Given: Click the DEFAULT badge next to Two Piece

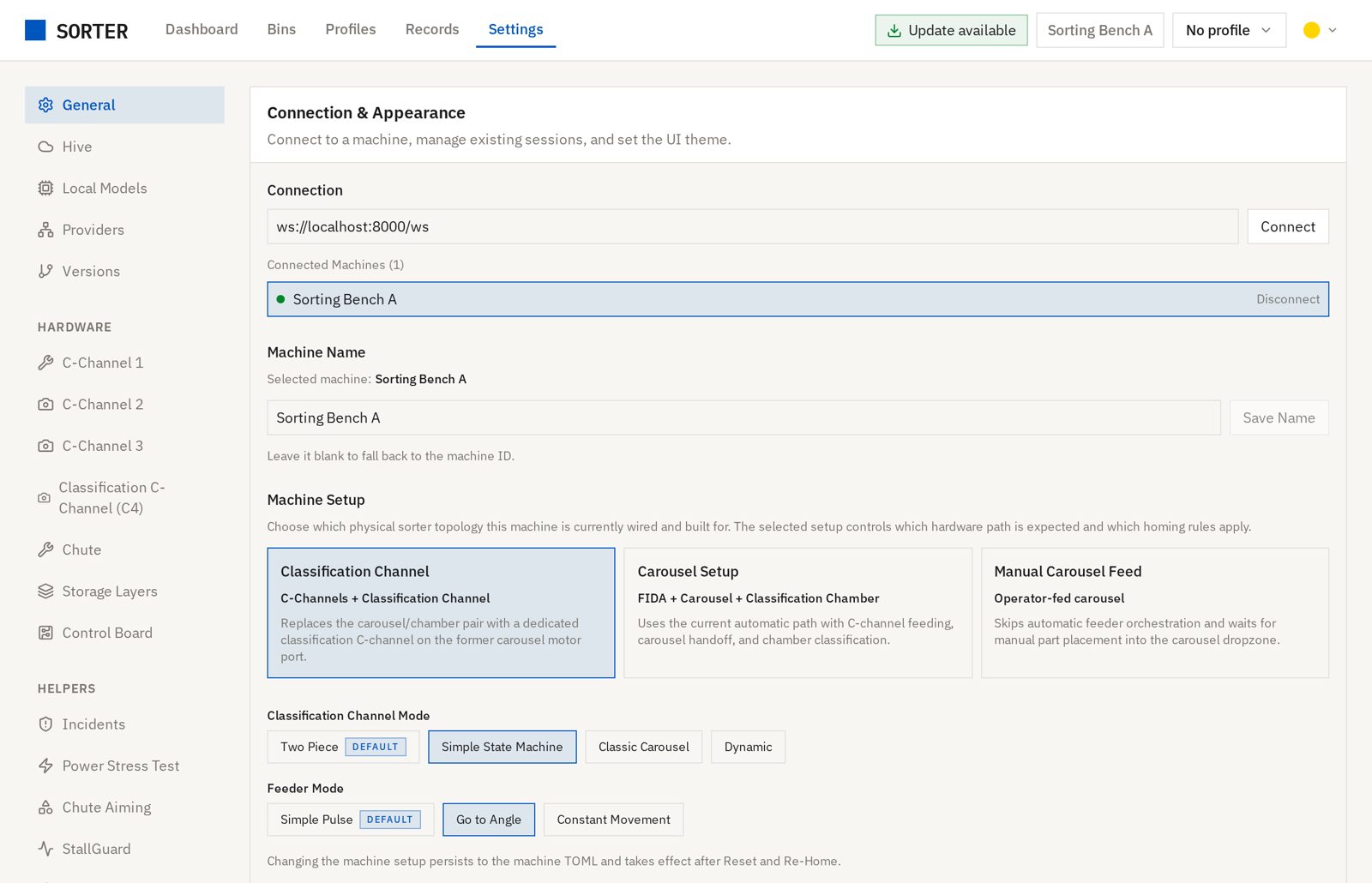Looking at the screenshot, I should 376,747.
